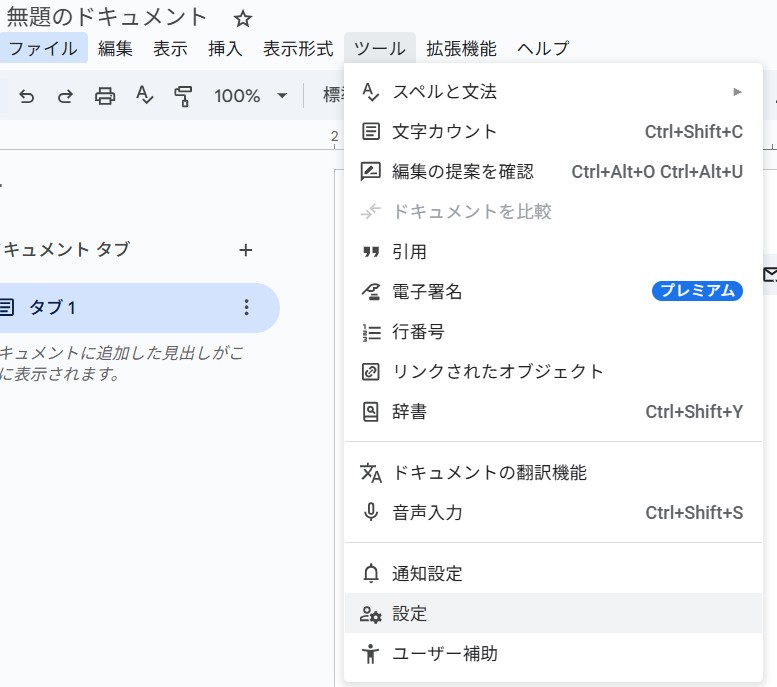Viewport: 777px width, 687px height.
Task: Click the Ctrl+Shift+C shortcut text
Action: point(694,132)
